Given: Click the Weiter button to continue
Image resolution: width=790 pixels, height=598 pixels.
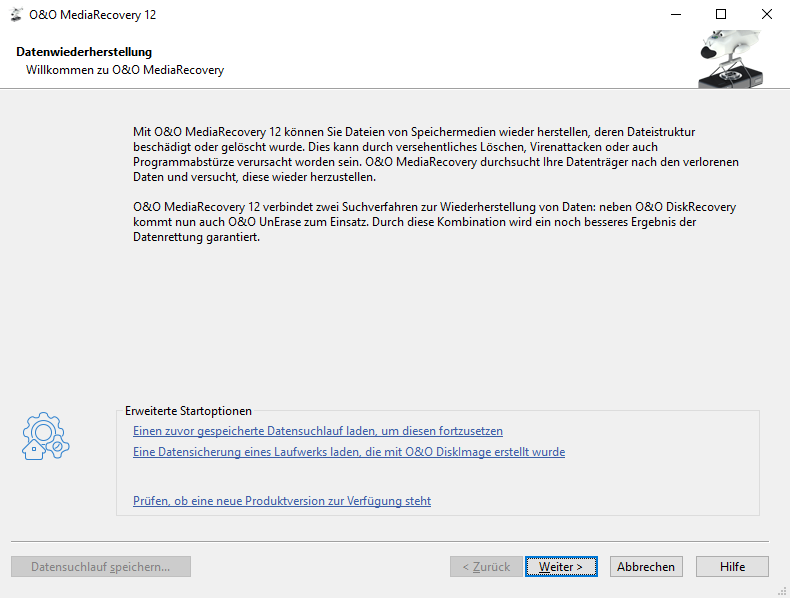Looking at the screenshot, I should tap(561, 566).
